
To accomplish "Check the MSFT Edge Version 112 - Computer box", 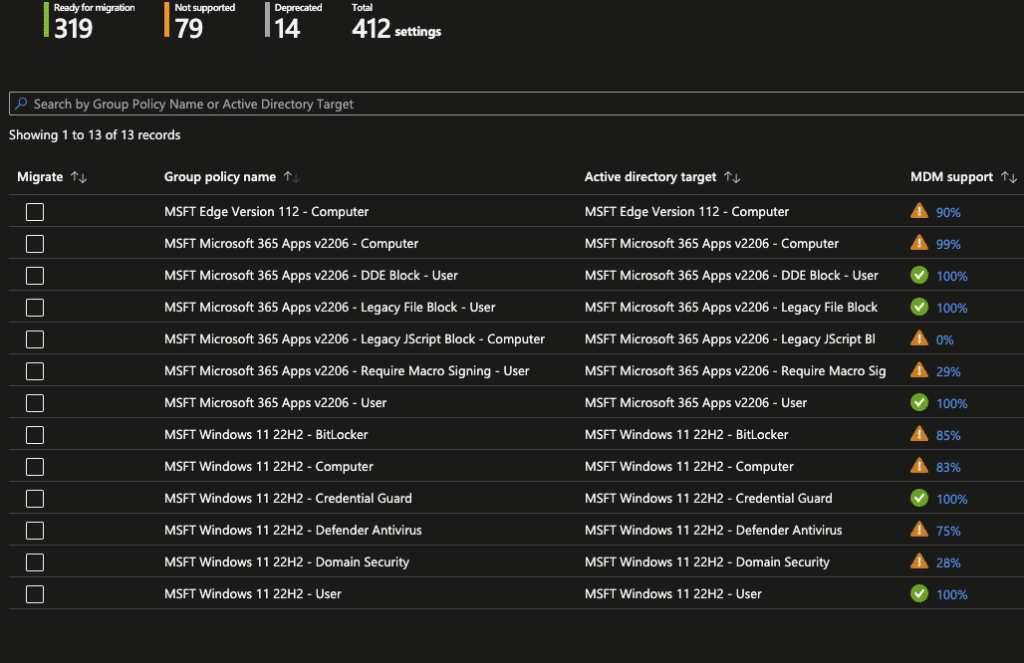I will point(35,212).
